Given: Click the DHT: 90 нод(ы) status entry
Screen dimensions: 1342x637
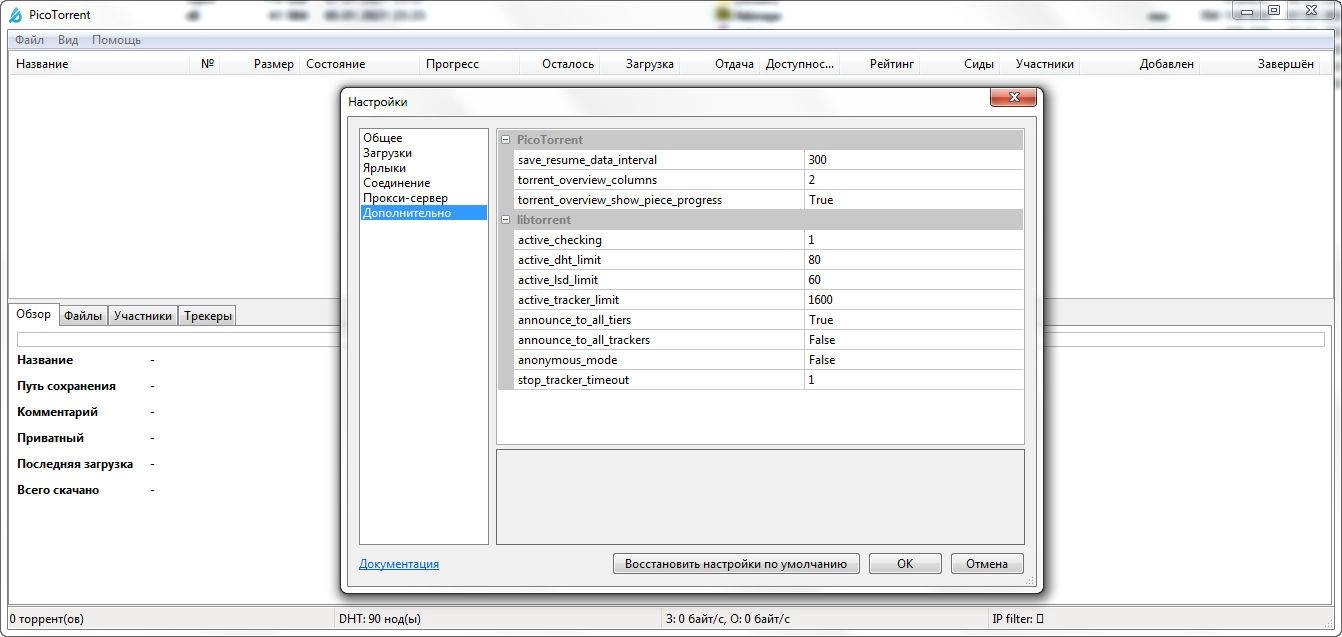Looking at the screenshot, I should point(380,619).
